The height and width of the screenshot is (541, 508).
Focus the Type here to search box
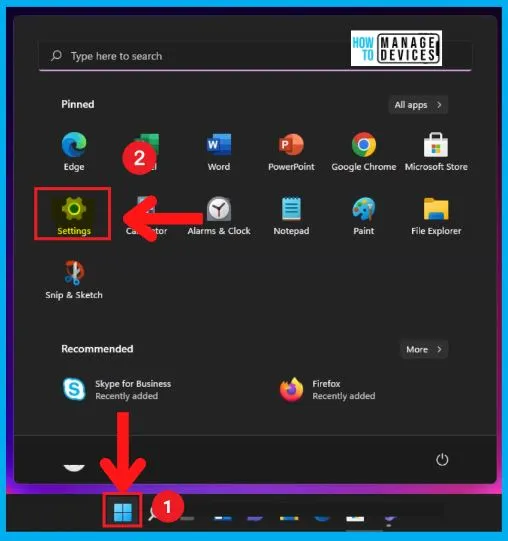click(x=255, y=56)
